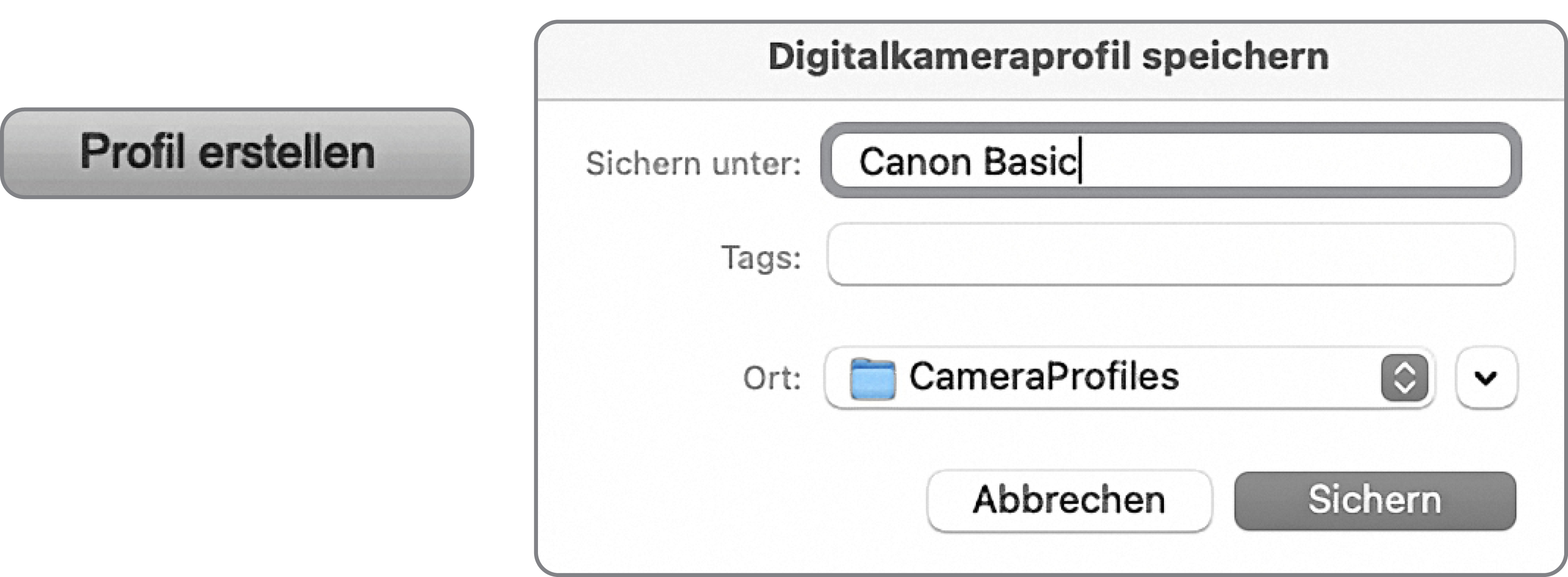Open the Ort location dropdown
The height and width of the screenshot is (577, 1568).
pos(1130,378)
